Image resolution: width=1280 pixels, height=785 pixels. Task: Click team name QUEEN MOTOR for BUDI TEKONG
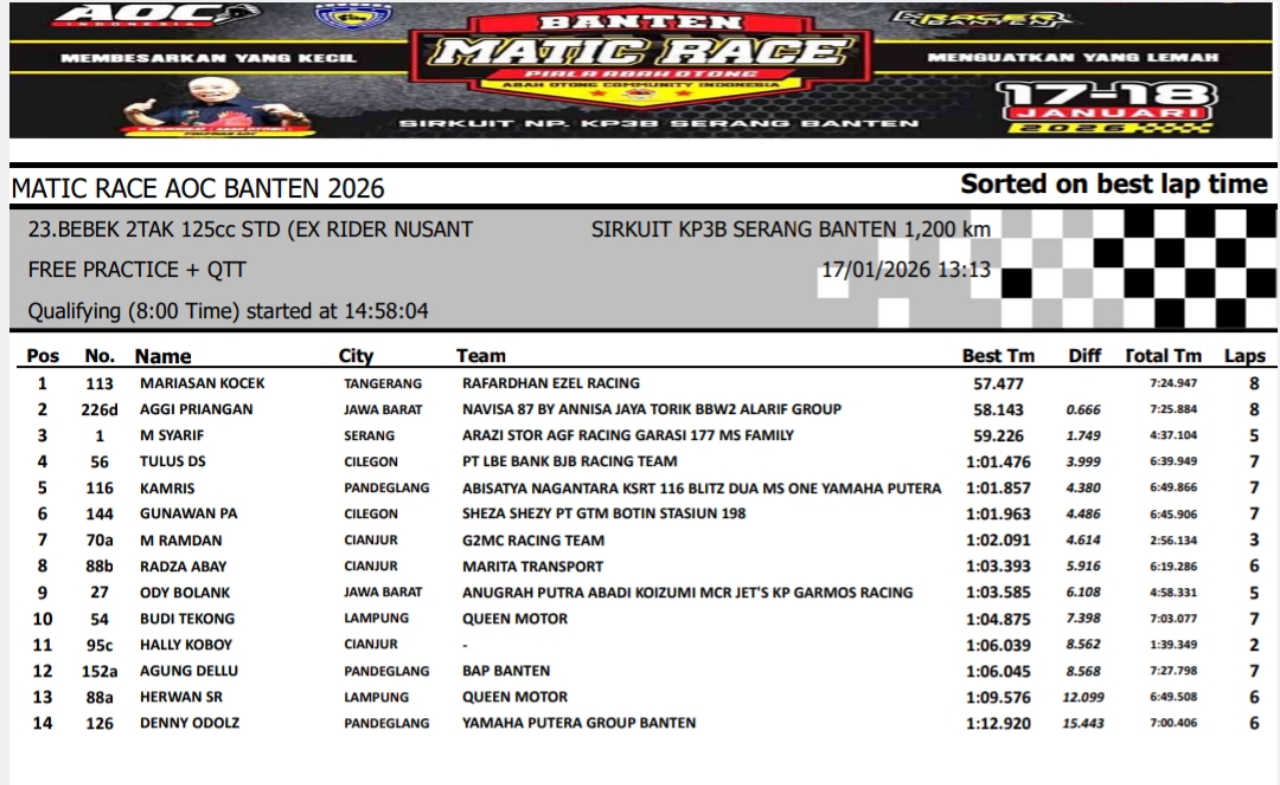[x=514, y=618]
